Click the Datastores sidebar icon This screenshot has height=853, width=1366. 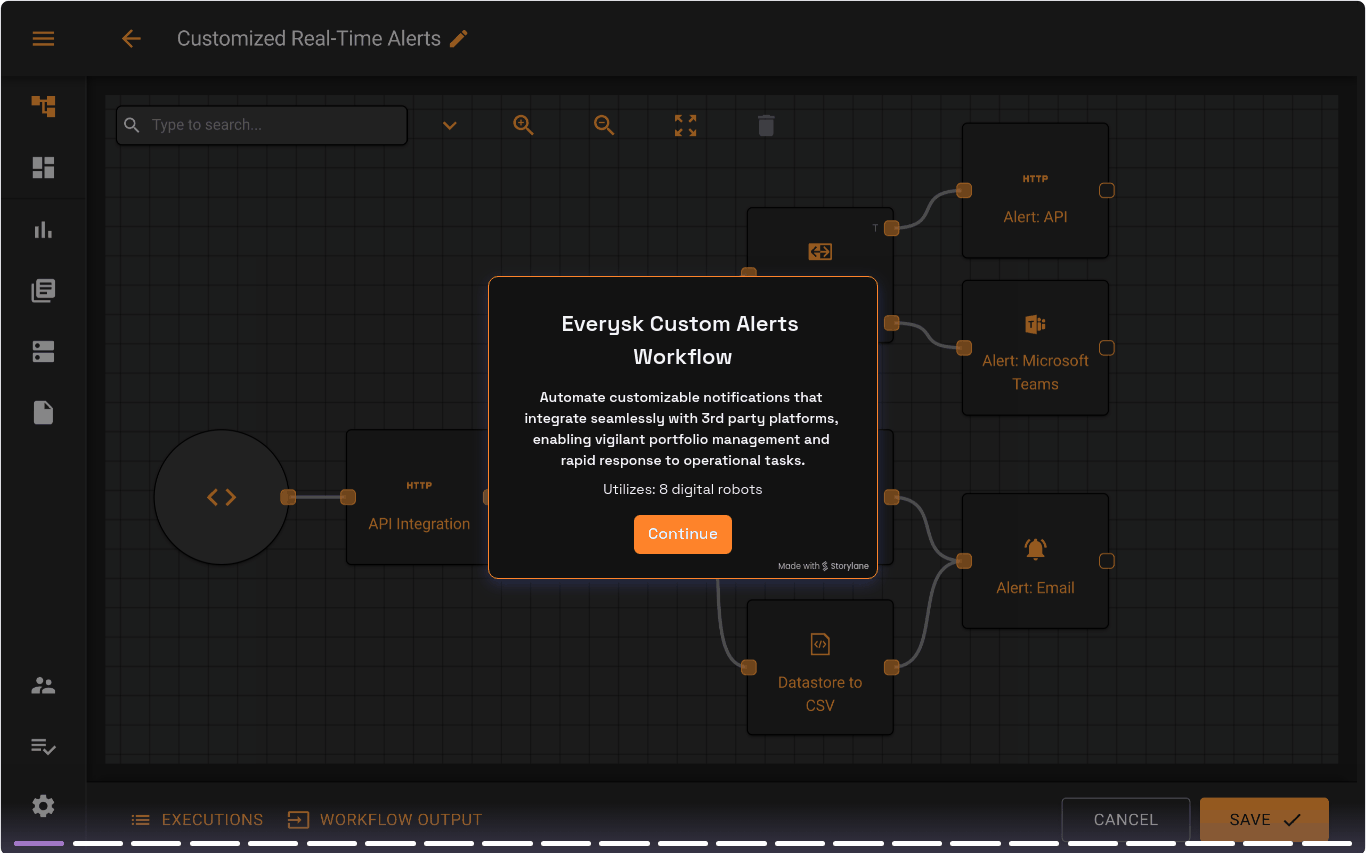(43, 351)
